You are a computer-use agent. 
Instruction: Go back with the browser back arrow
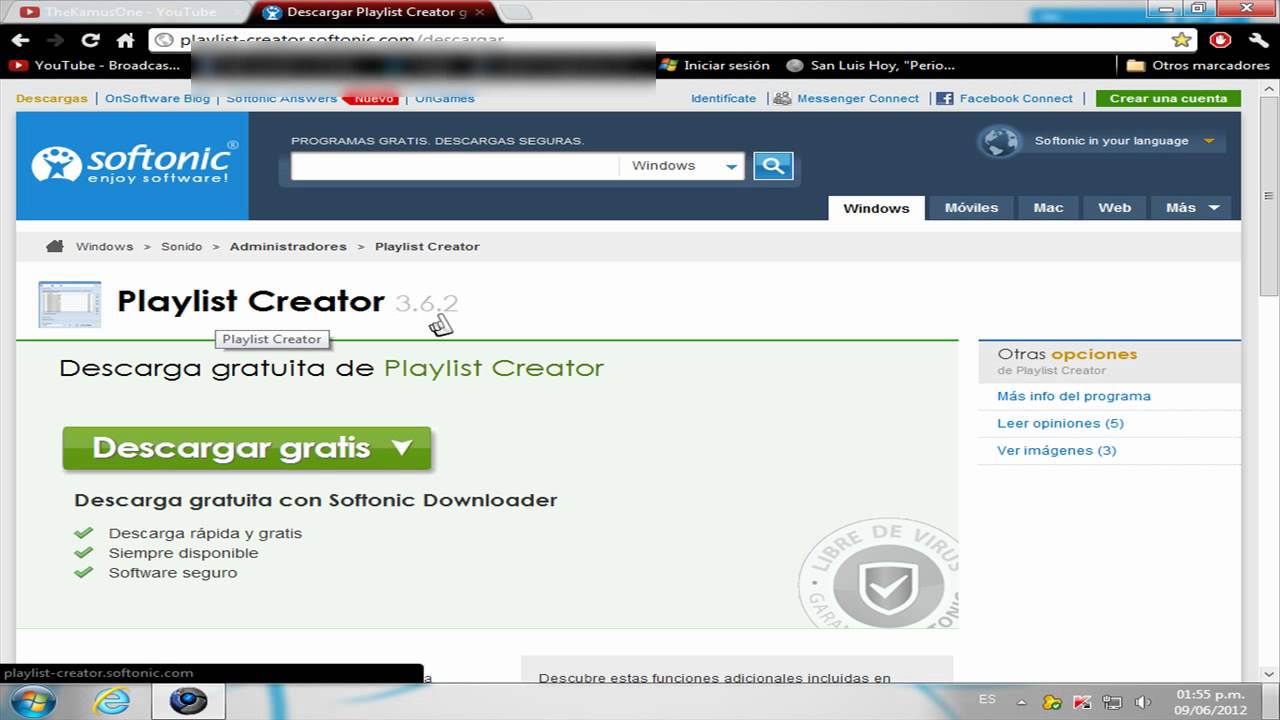coord(20,40)
